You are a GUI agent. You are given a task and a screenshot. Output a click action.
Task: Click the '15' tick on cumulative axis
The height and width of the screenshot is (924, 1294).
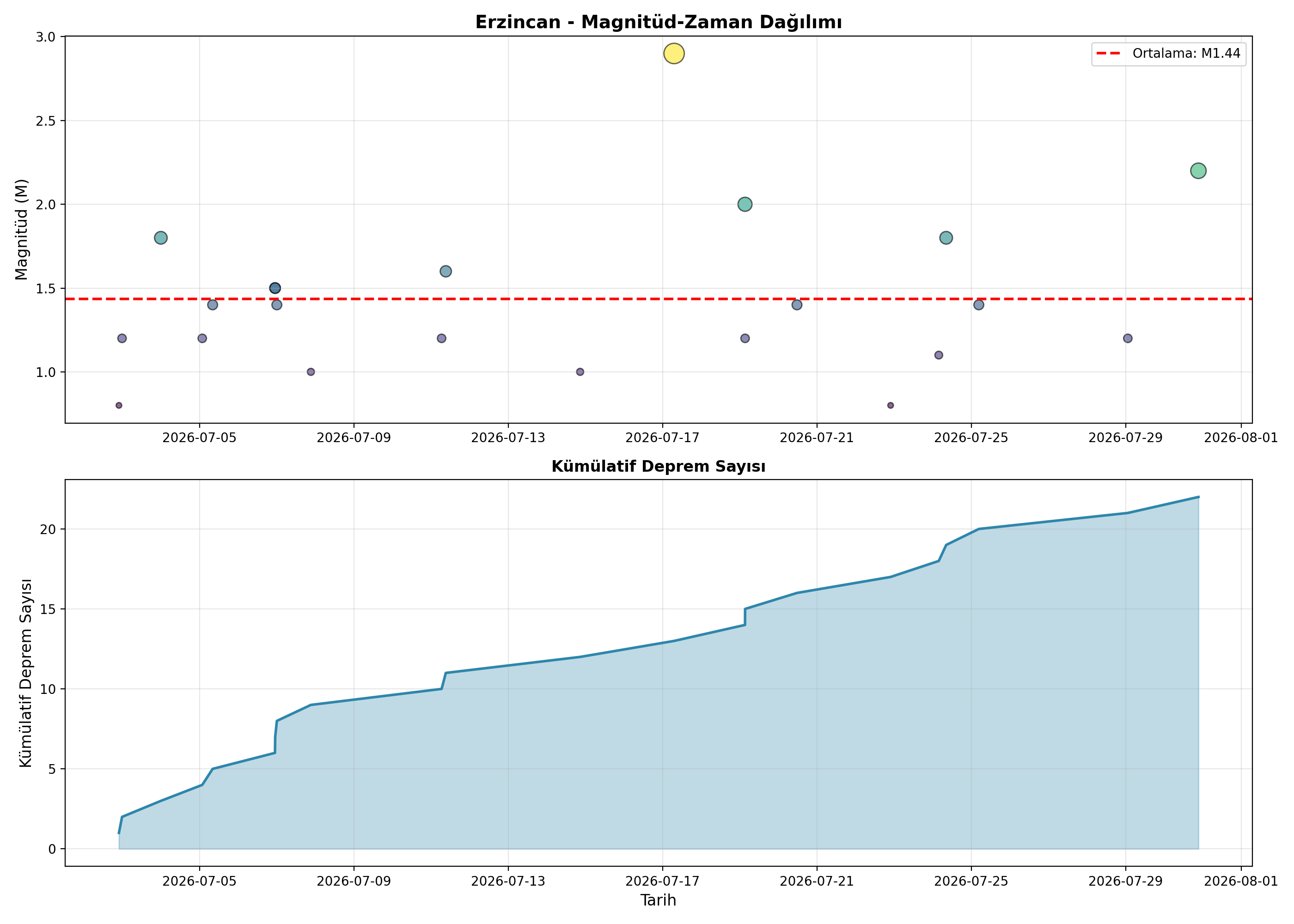[x=48, y=609]
